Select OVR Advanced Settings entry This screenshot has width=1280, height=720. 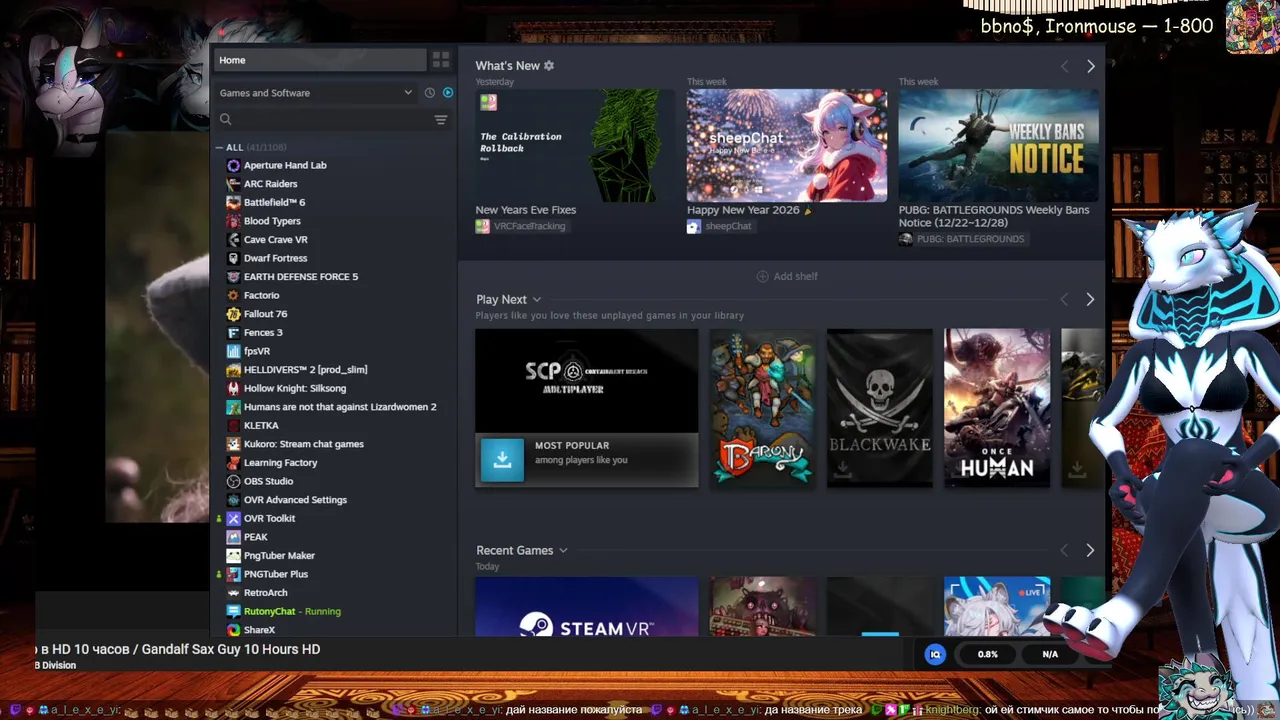[295, 500]
